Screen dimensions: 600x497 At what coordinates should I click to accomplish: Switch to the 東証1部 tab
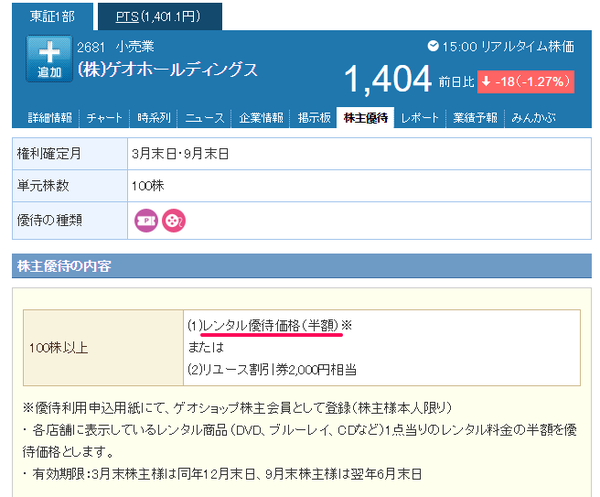pyautogui.click(x=52, y=16)
